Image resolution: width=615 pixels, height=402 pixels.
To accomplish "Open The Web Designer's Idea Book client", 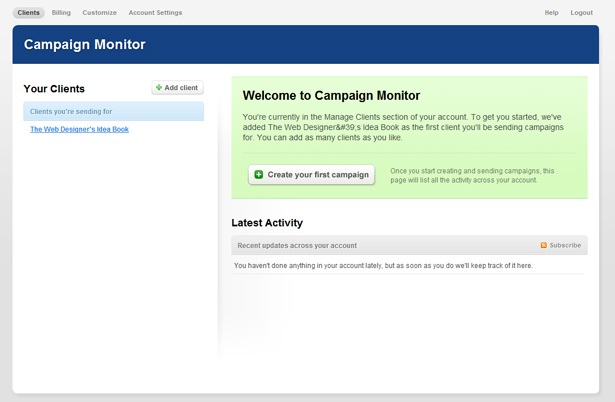I will (x=79, y=129).
